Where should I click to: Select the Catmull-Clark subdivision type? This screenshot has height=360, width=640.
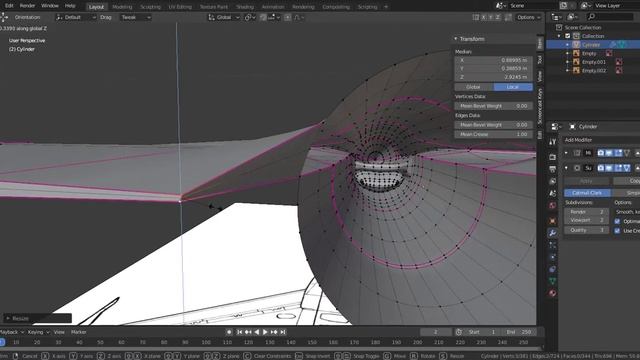pos(588,193)
